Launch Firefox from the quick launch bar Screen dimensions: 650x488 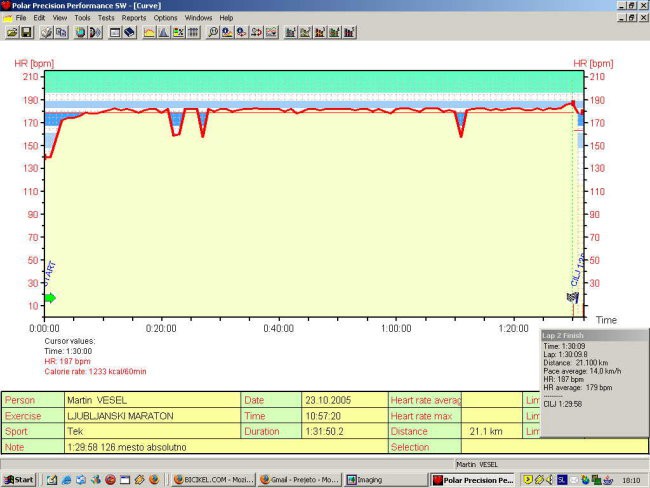pos(154,480)
